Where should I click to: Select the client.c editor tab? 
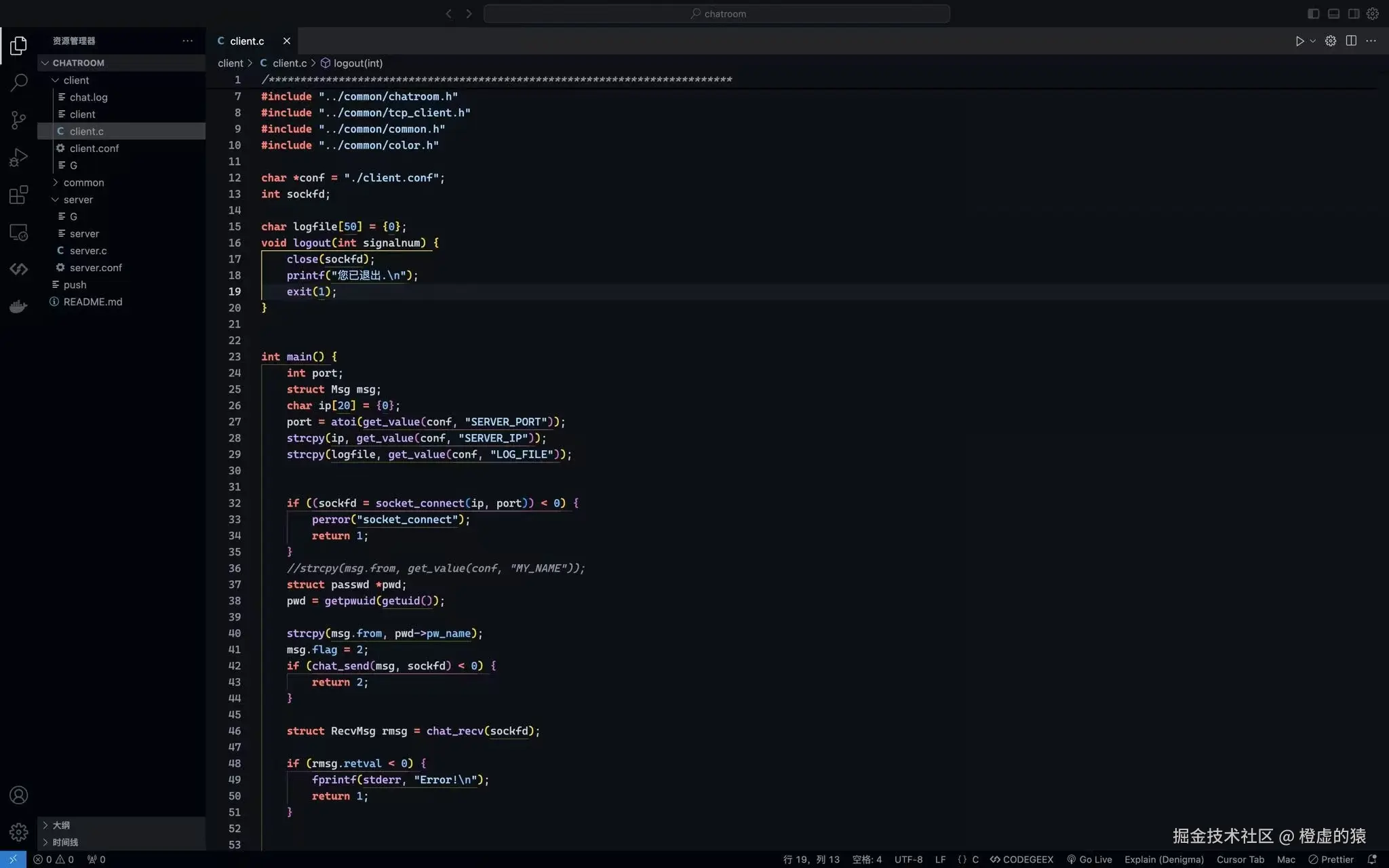coord(248,41)
